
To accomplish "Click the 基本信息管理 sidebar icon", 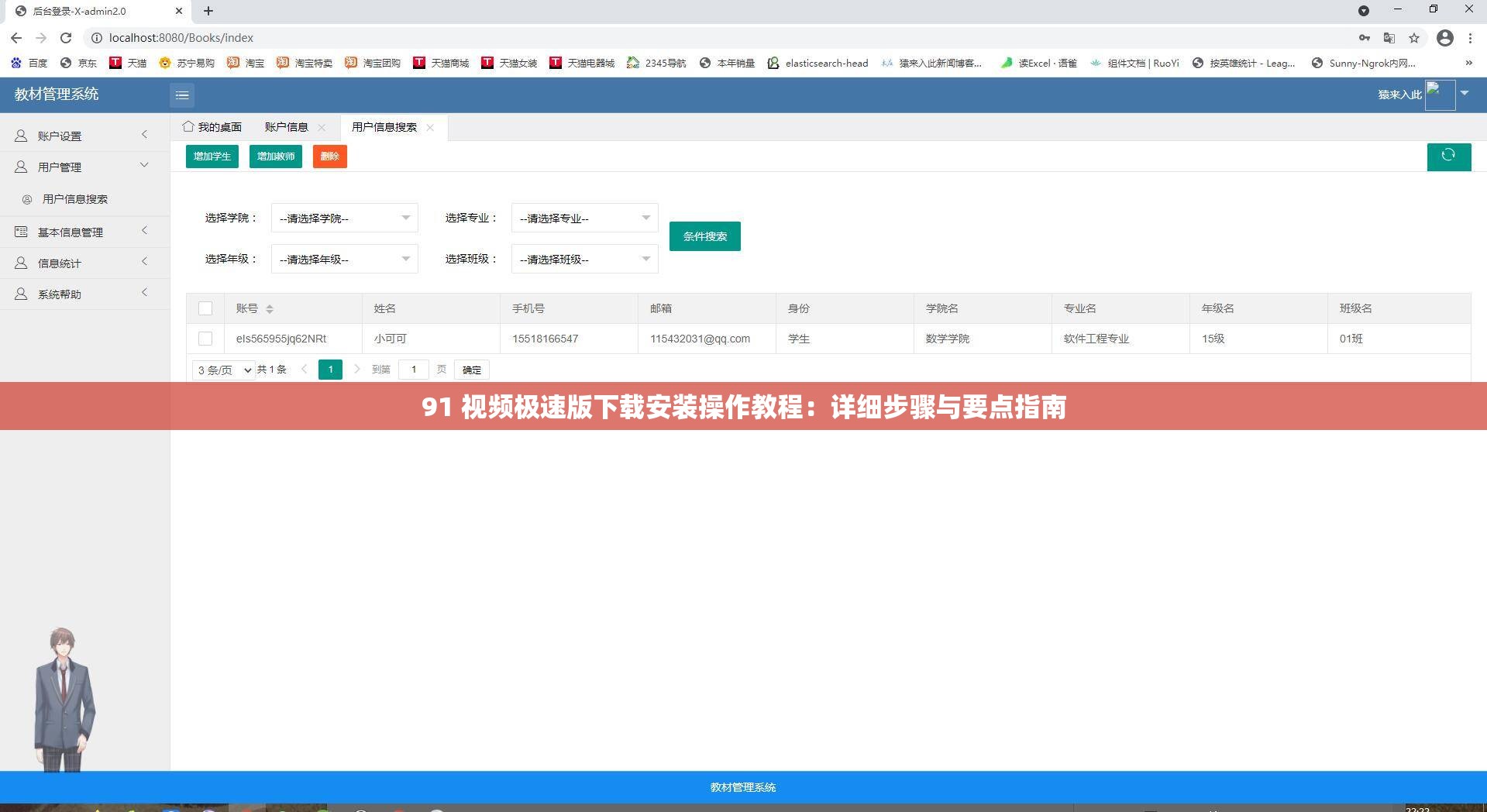I will pyautogui.click(x=20, y=231).
